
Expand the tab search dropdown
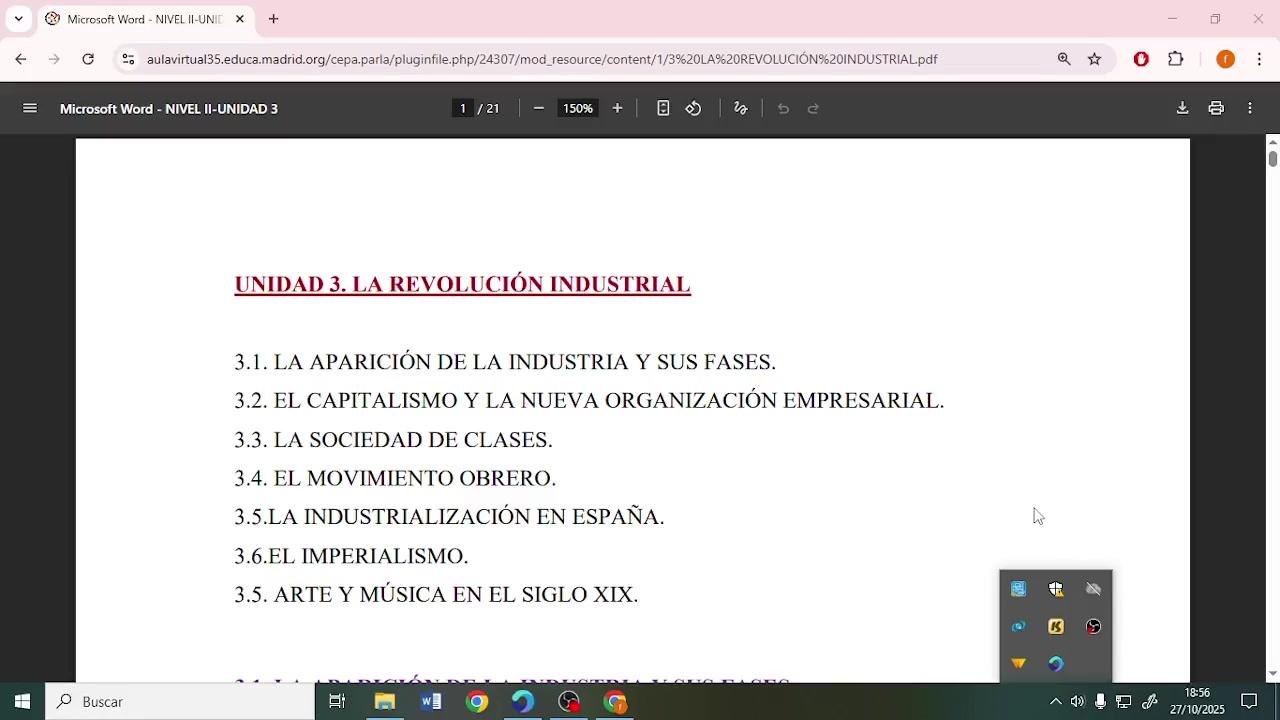18,19
